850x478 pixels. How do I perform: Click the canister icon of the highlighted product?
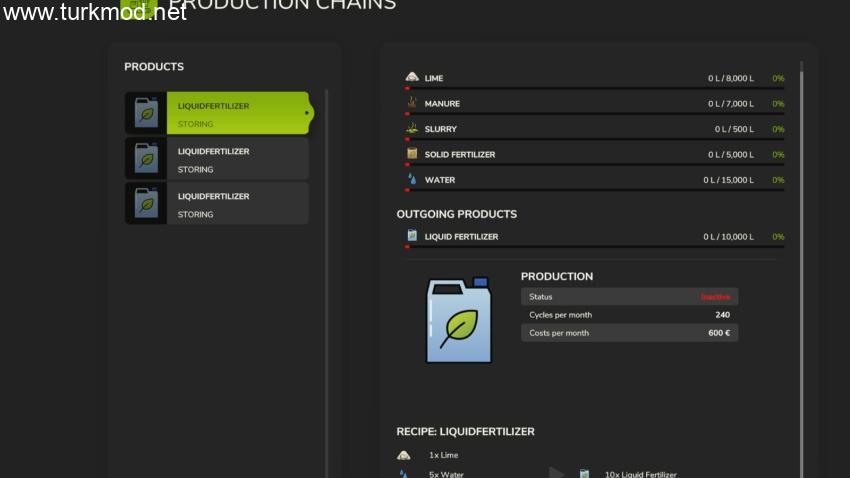pos(146,113)
